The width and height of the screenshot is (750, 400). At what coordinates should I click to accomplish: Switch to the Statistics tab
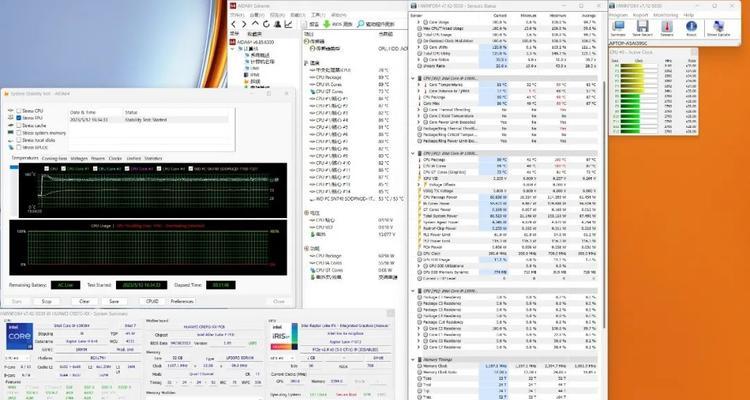tap(154, 158)
